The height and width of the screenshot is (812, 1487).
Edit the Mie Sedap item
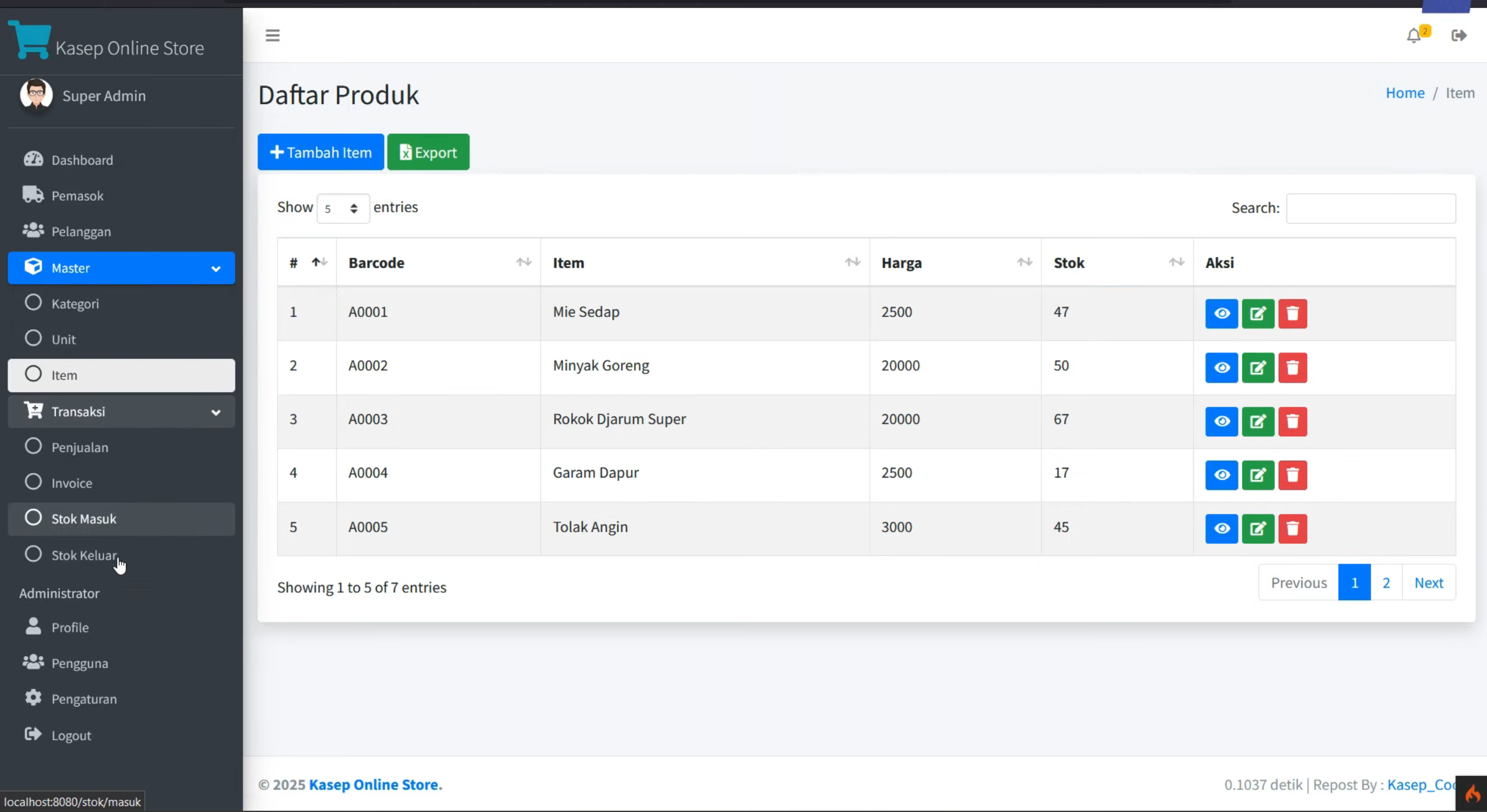pyautogui.click(x=1258, y=314)
